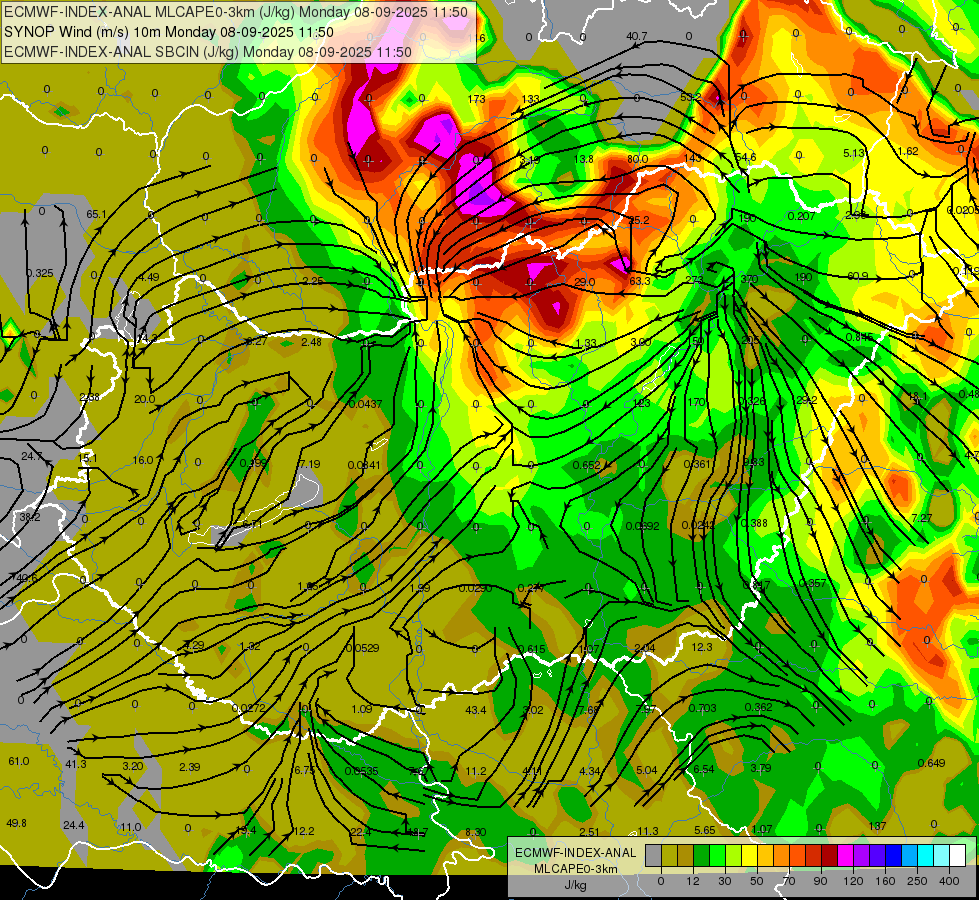The height and width of the screenshot is (900, 979).
Task: Select the map value 5.13
Action: tap(854, 153)
